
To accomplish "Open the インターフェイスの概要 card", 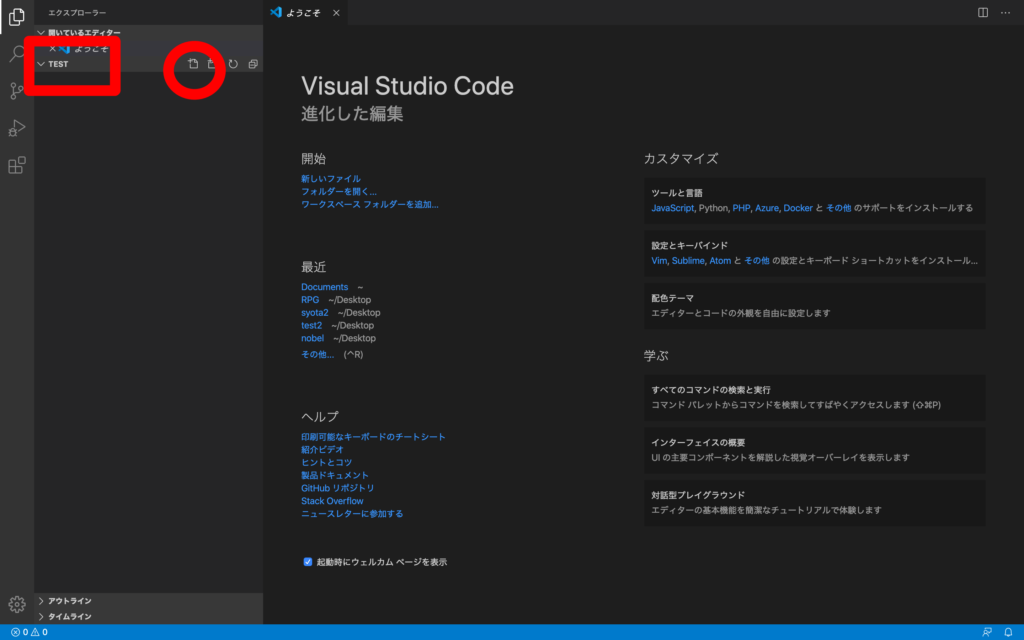I will (x=815, y=450).
